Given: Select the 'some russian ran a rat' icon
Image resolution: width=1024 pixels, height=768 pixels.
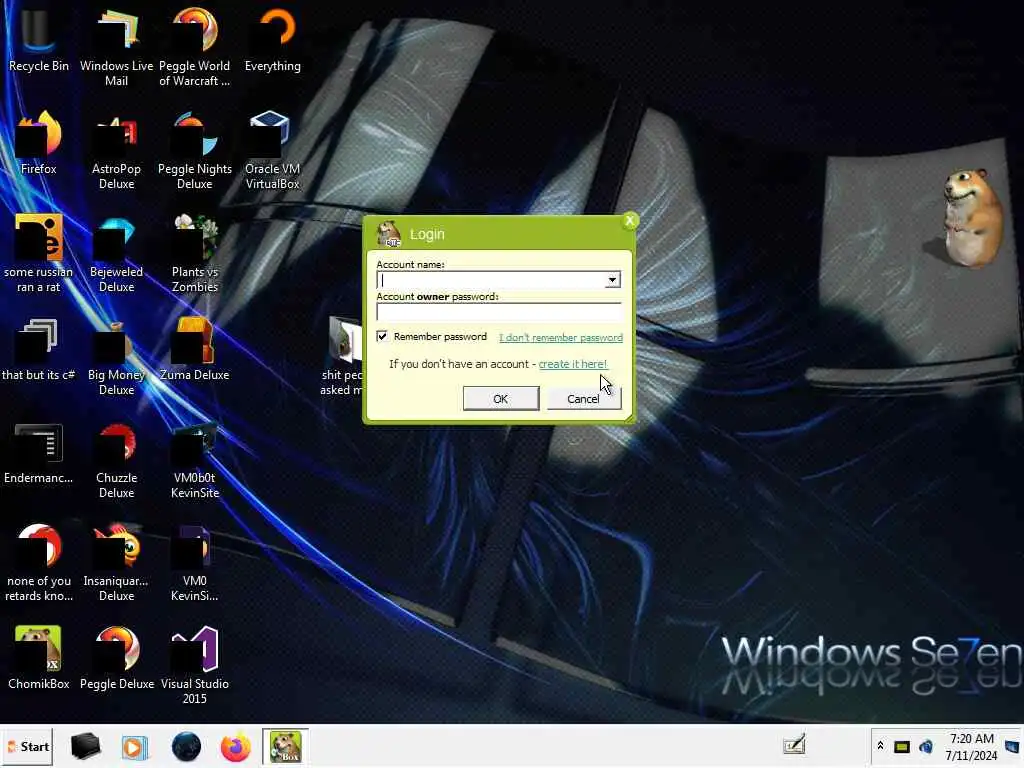Looking at the screenshot, I should coord(39,252).
